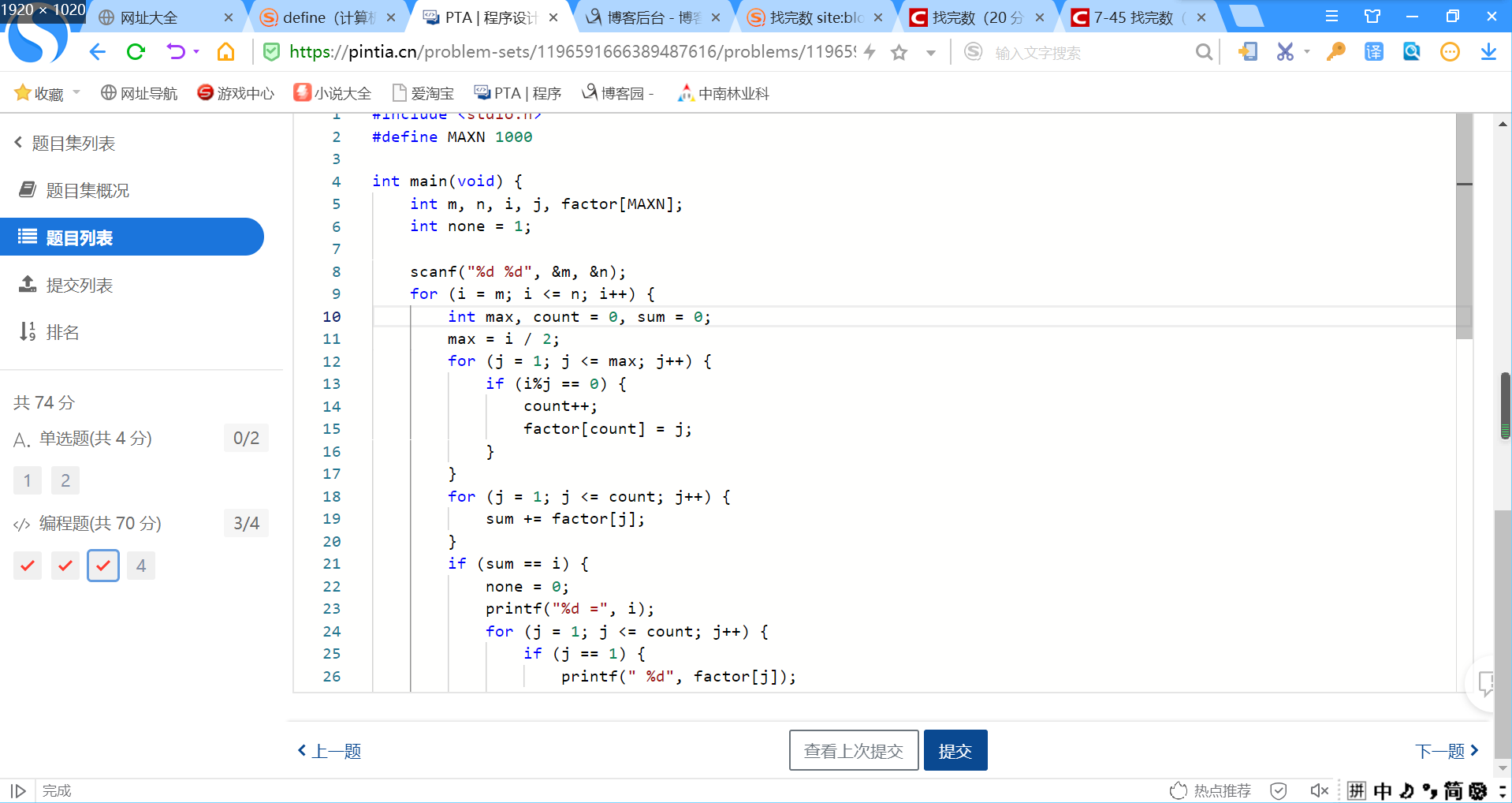Open 排名 in the sidebar

coord(49,333)
